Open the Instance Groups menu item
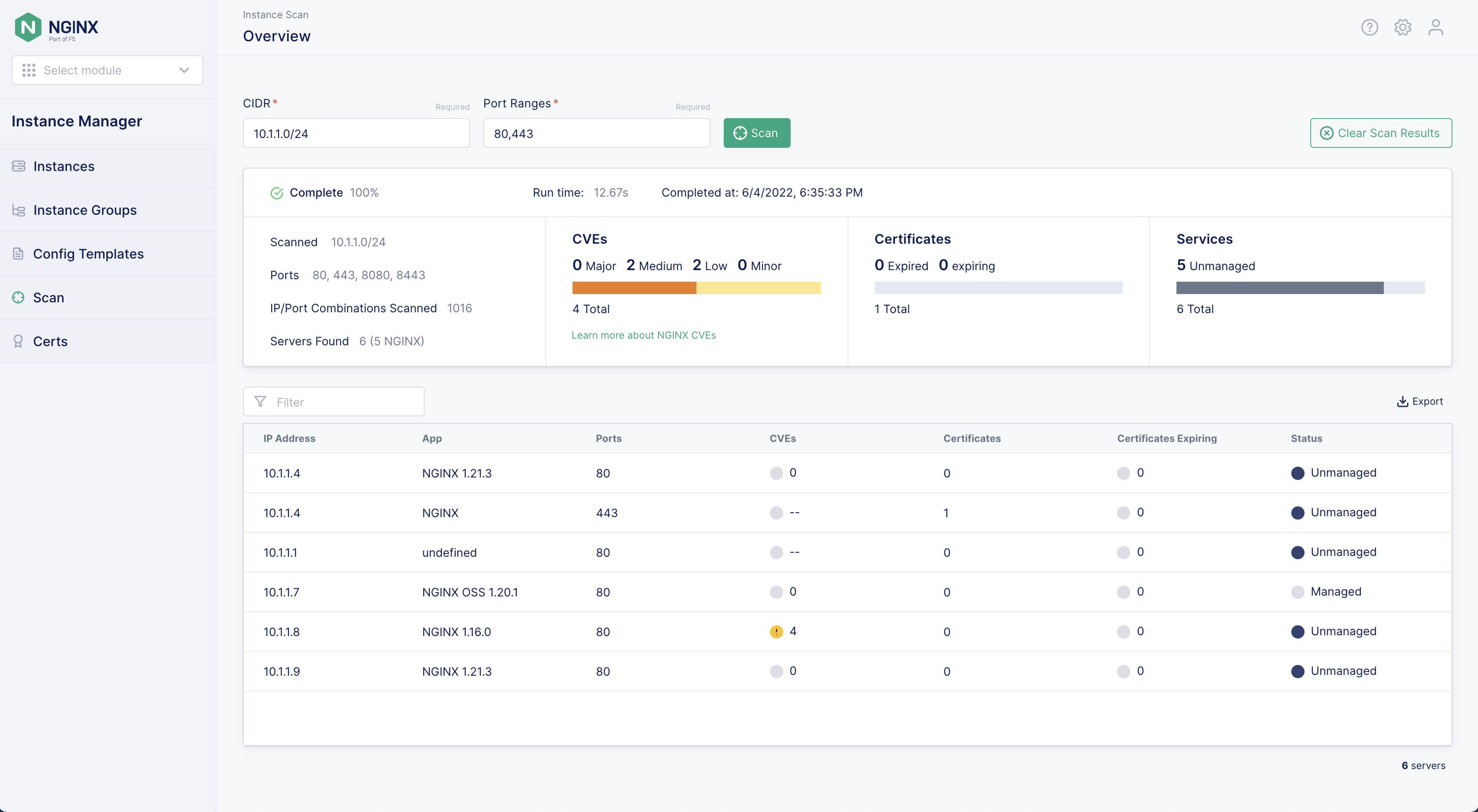The height and width of the screenshot is (812, 1478). pyautogui.click(x=108, y=210)
